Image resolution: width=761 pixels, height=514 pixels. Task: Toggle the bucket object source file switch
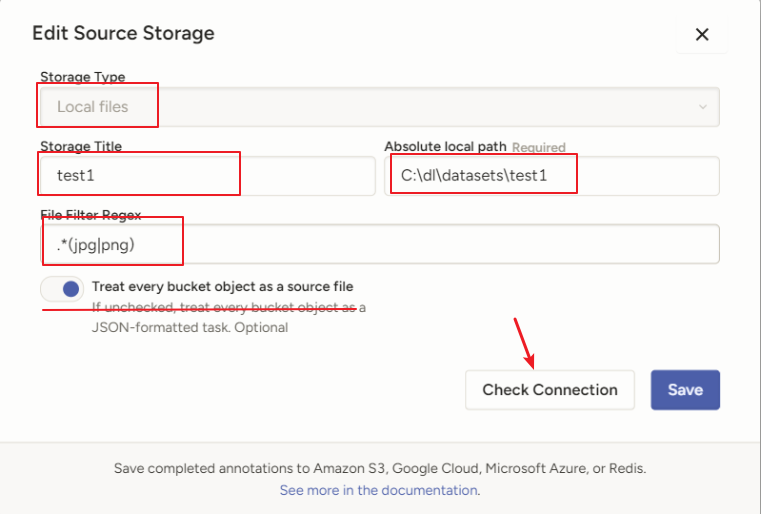(x=62, y=289)
